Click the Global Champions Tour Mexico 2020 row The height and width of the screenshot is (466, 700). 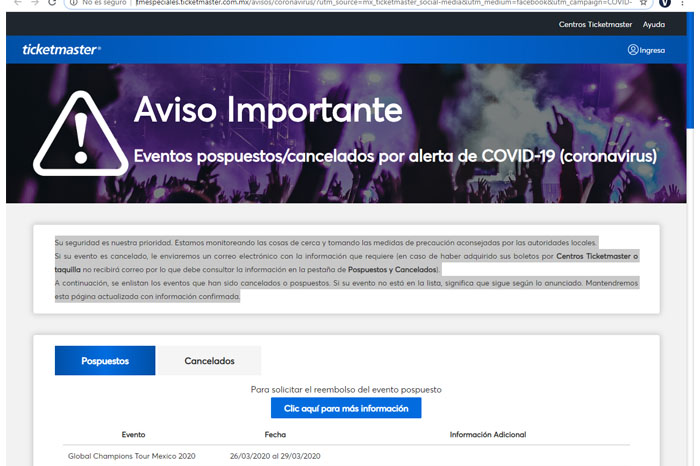tap(132, 456)
